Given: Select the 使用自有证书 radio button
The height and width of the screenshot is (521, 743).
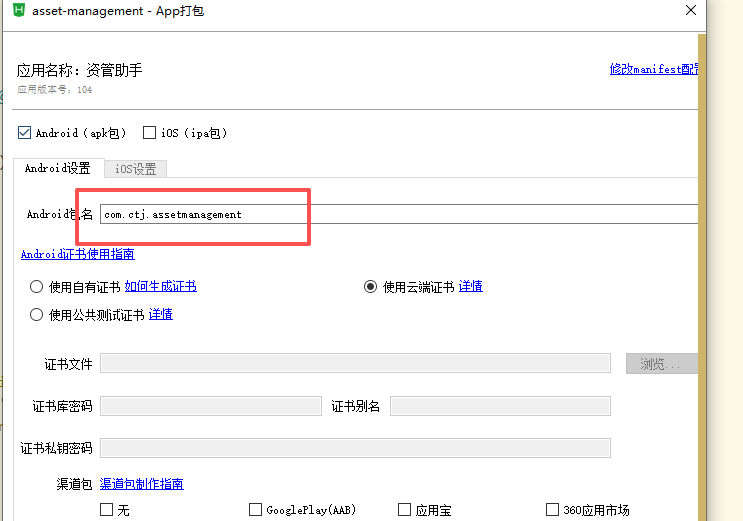Looking at the screenshot, I should coord(37,286).
